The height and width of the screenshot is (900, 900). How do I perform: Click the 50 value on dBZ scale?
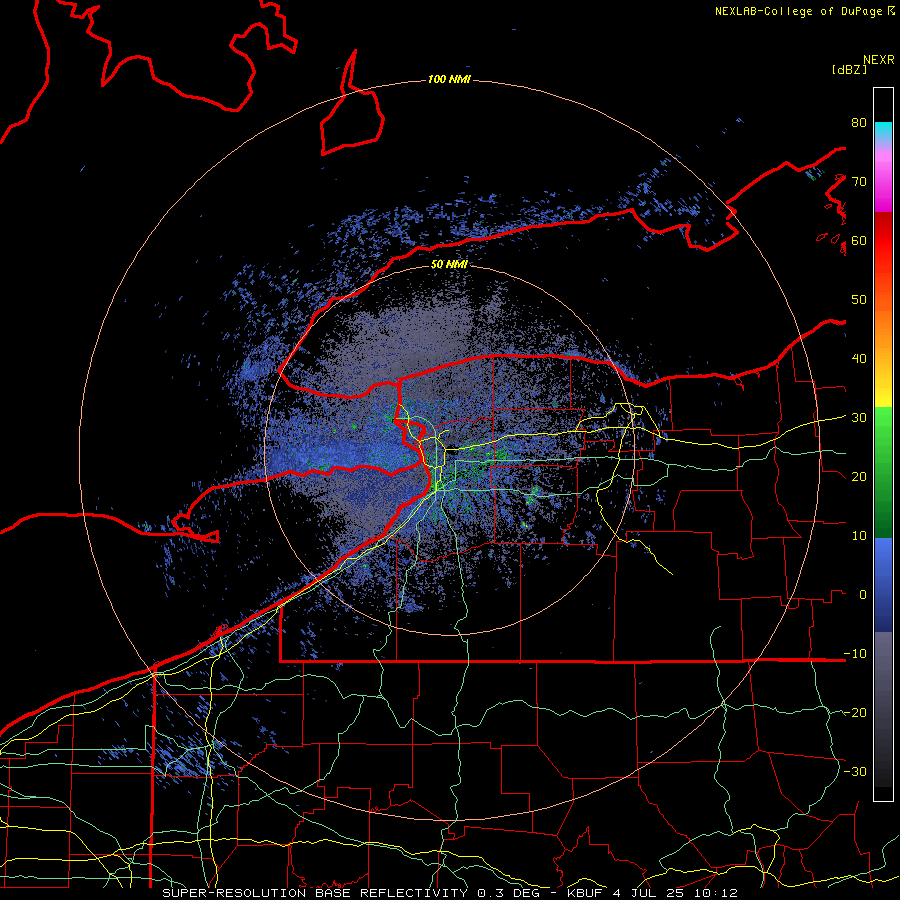tap(859, 300)
